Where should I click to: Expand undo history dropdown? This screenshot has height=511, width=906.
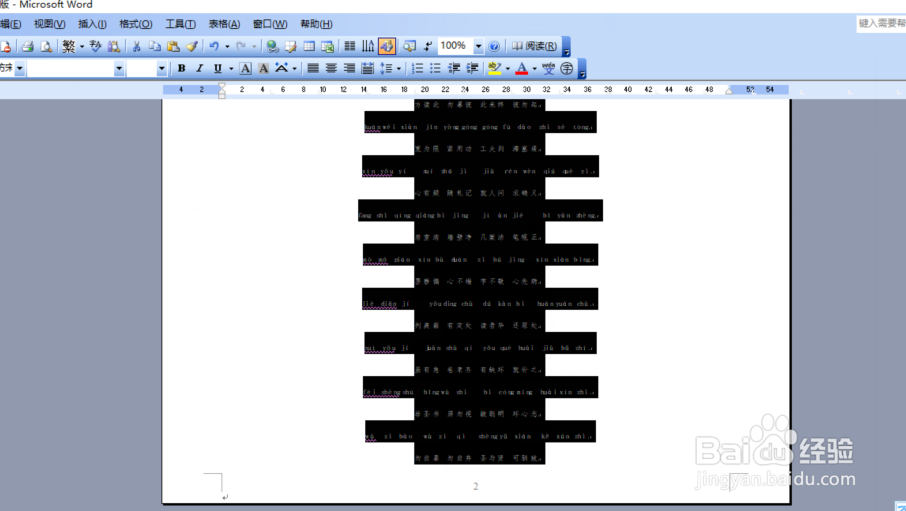[x=227, y=46]
